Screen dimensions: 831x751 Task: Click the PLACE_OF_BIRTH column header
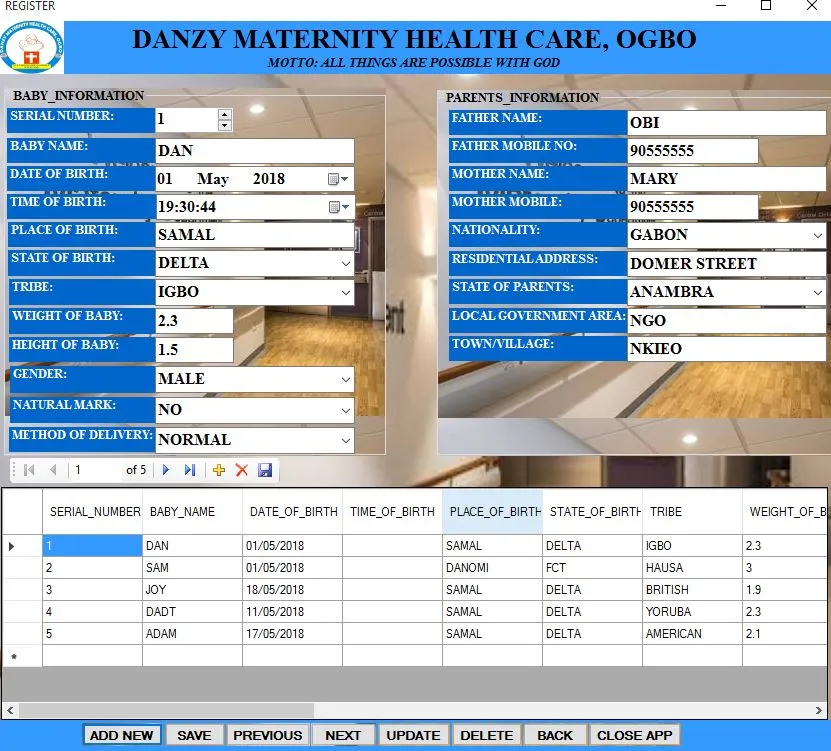coord(492,511)
